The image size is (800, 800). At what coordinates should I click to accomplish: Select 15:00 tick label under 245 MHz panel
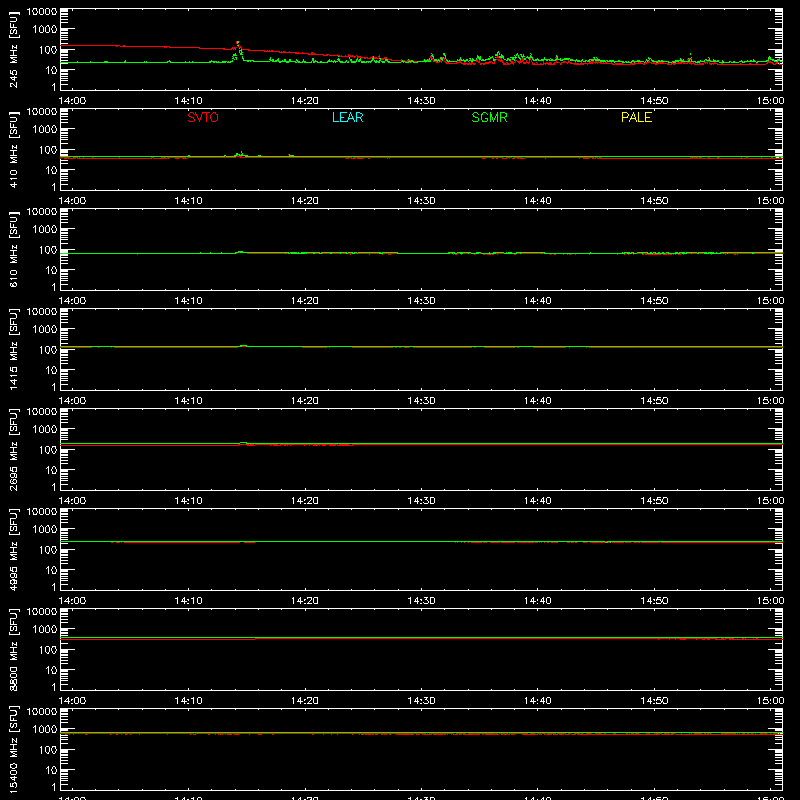pos(770,101)
